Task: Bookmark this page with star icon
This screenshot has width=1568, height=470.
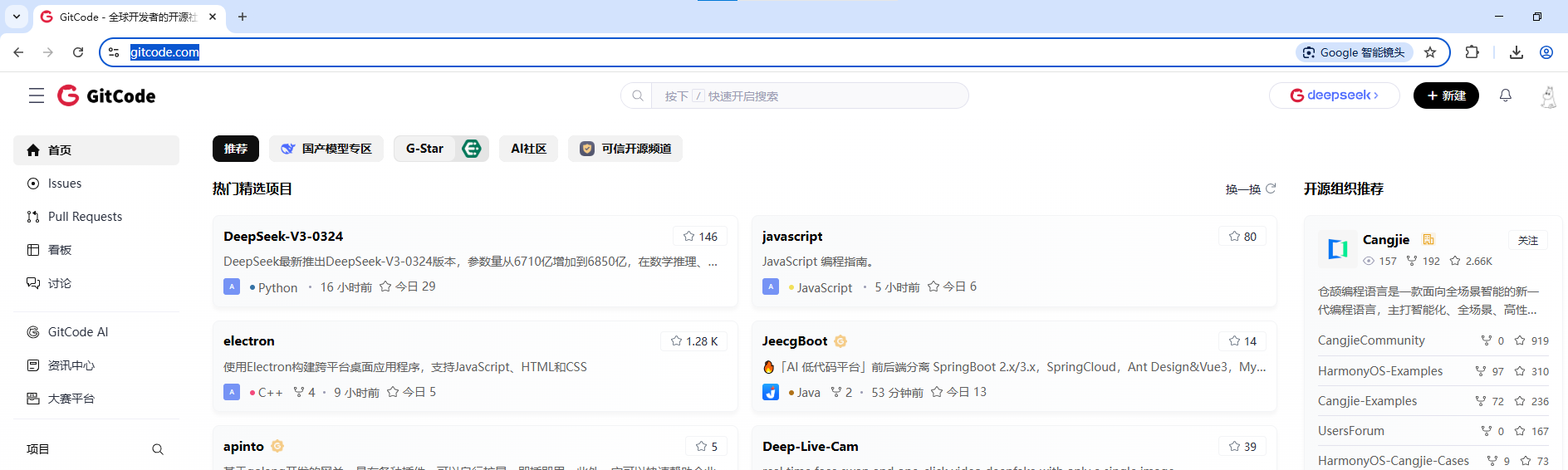Action: point(1430,52)
